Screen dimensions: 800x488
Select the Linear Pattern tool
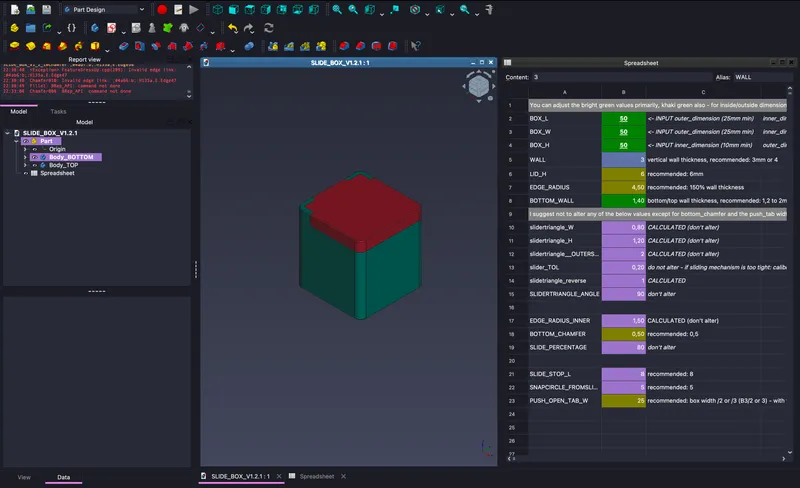pos(289,46)
